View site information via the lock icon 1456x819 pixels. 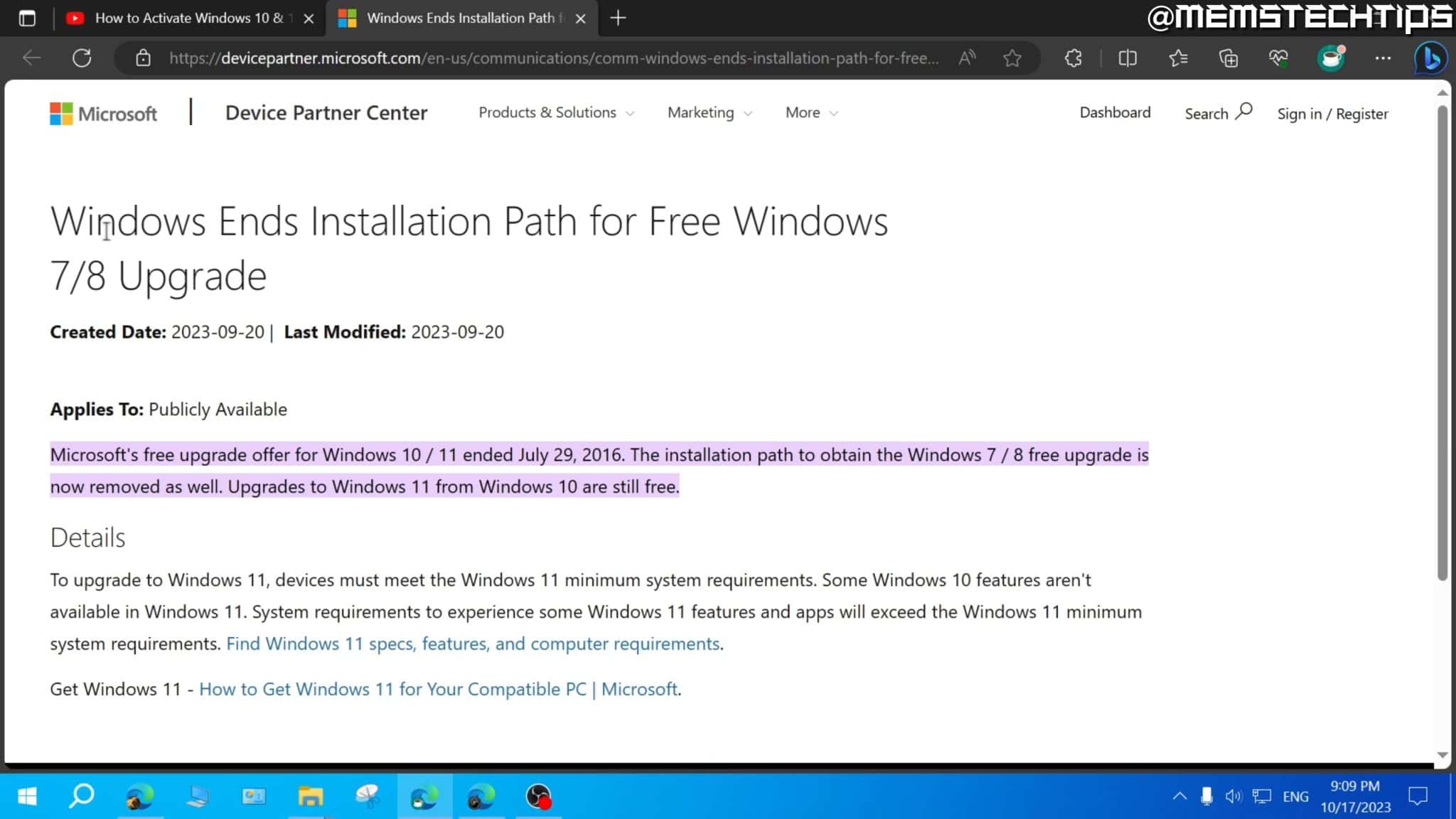[x=143, y=58]
